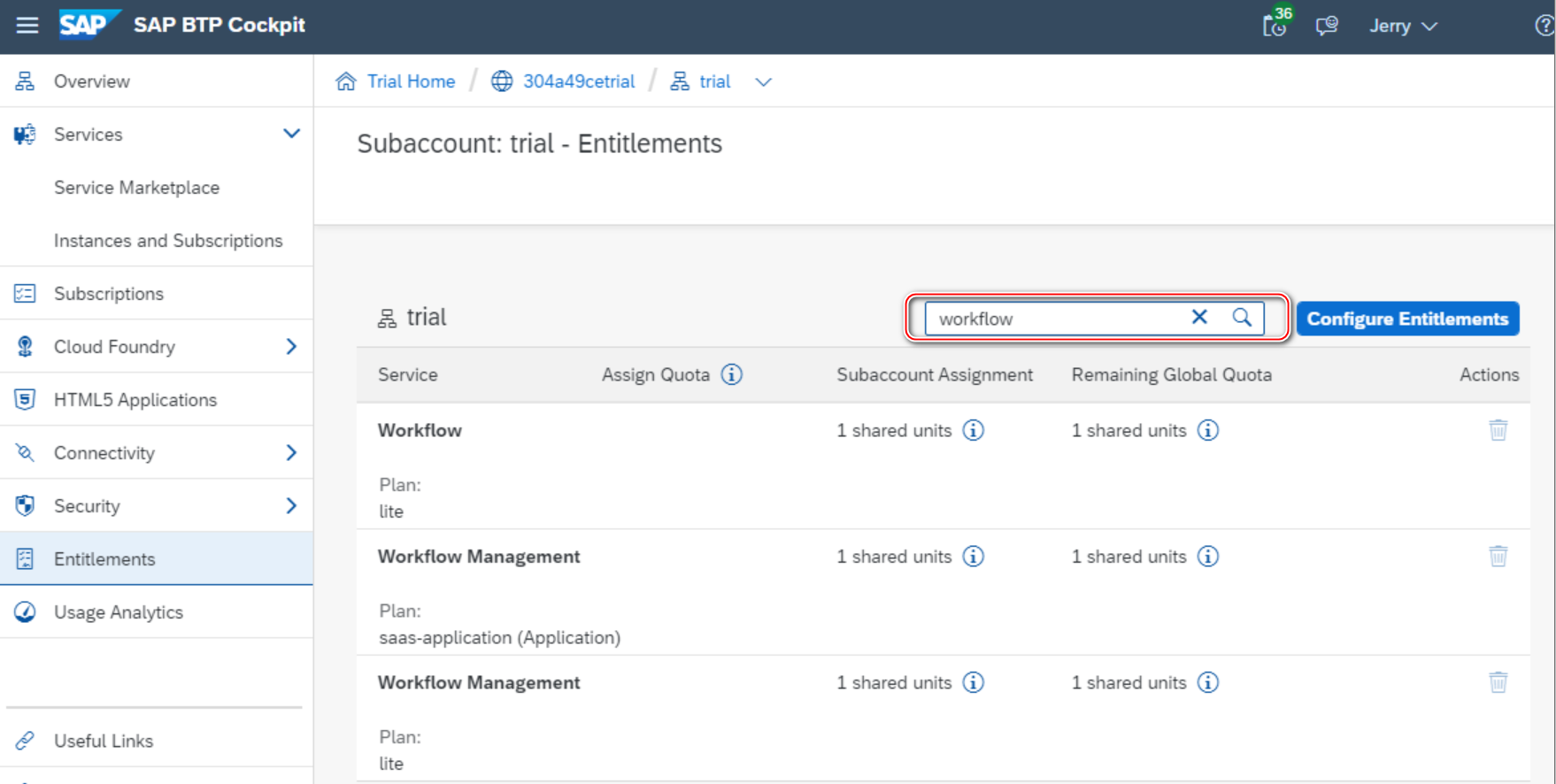Click the Subaccount Assignment column header
The image size is (1556, 784).
click(935, 374)
